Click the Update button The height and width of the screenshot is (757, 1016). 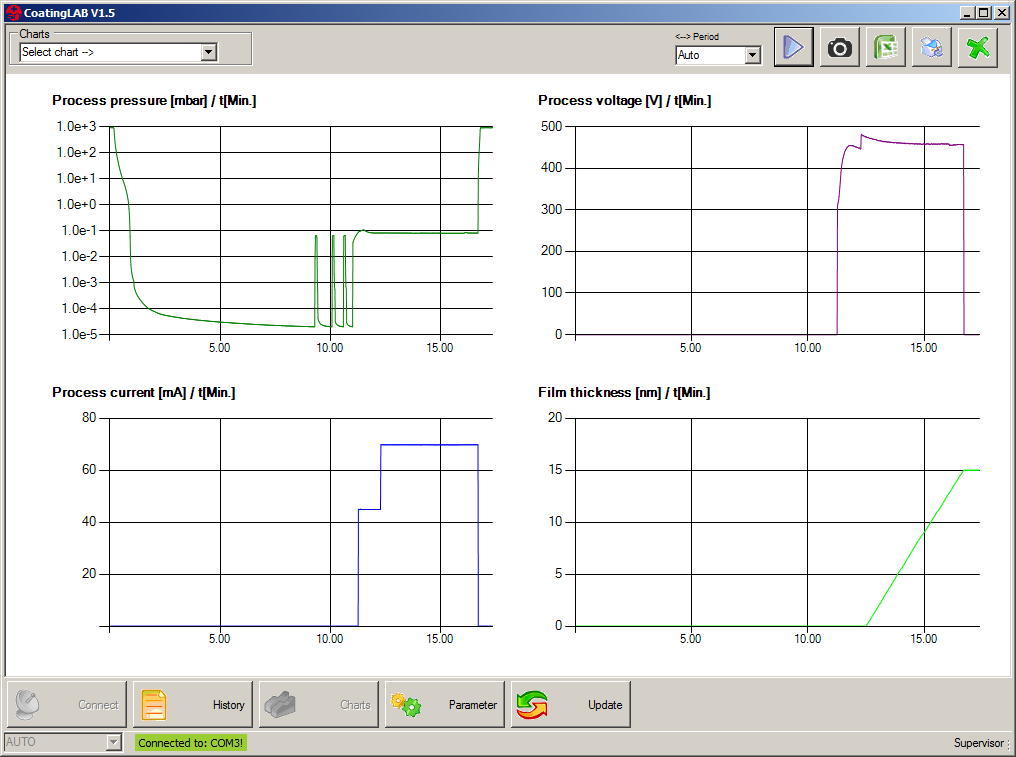coord(570,705)
